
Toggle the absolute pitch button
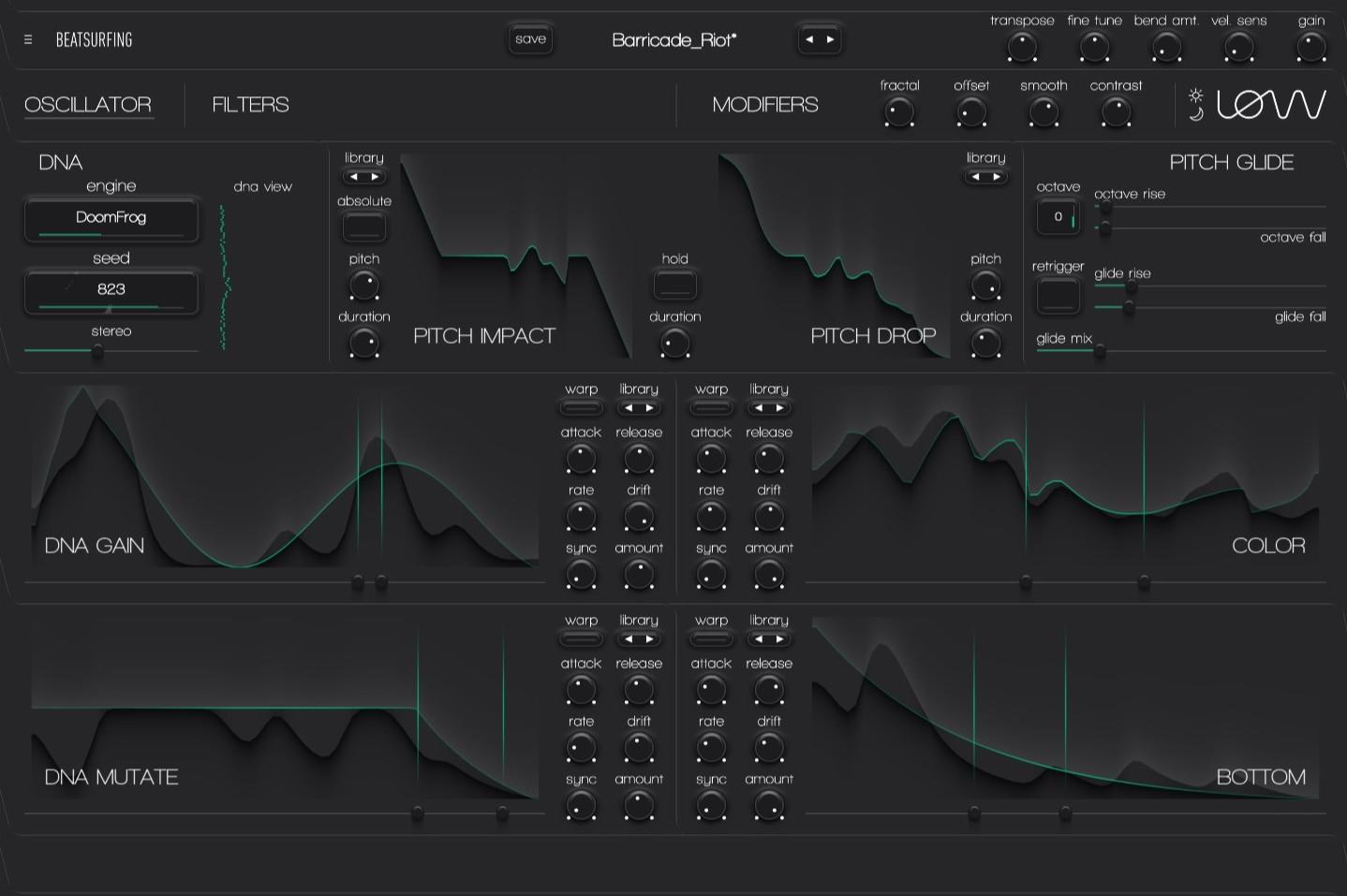(x=364, y=227)
